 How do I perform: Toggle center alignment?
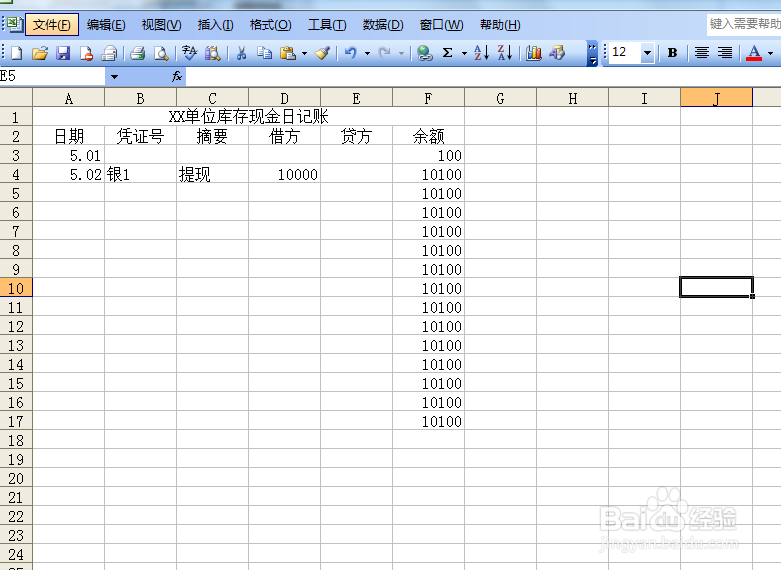702,53
